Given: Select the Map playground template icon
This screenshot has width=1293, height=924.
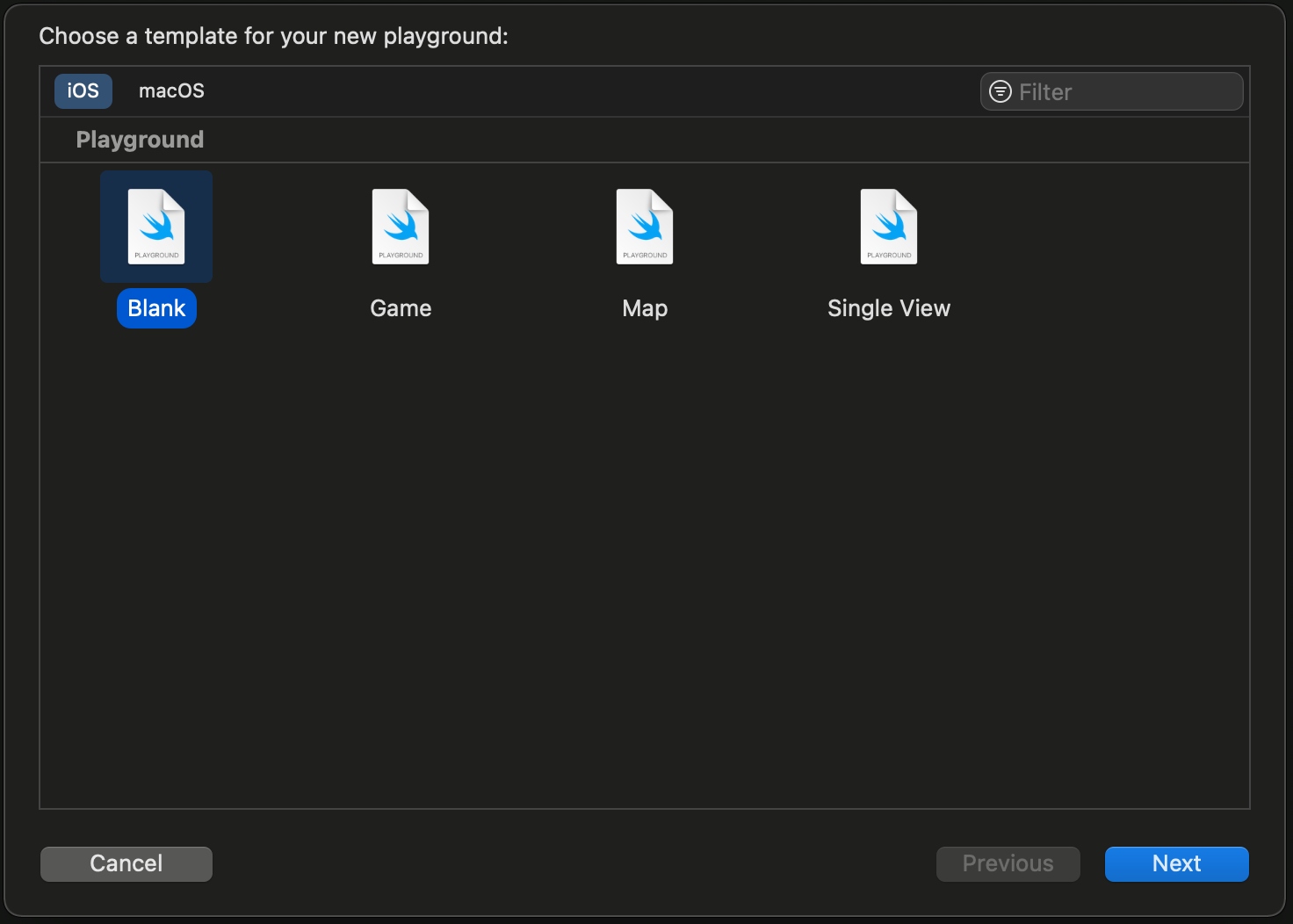Looking at the screenshot, I should click(x=645, y=227).
